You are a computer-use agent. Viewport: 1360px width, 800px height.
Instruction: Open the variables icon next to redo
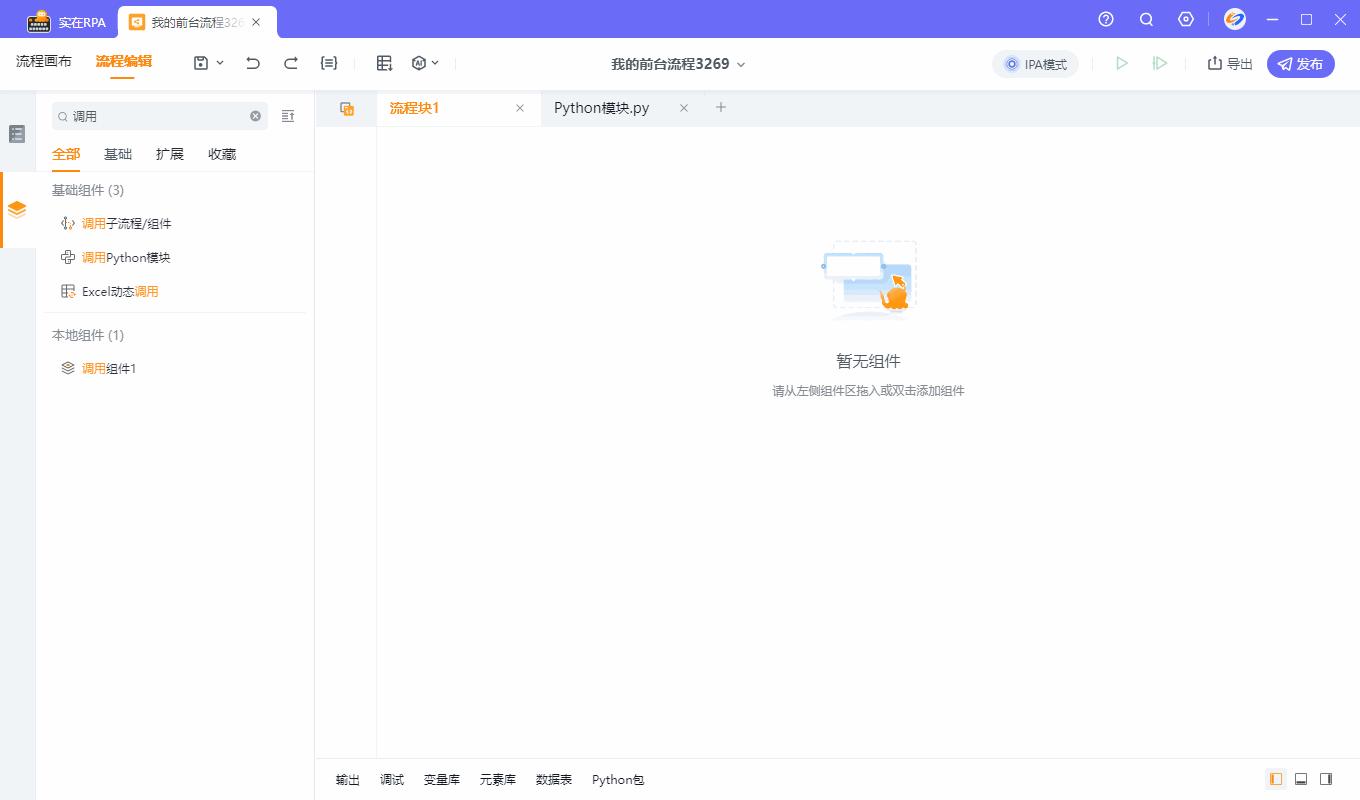(328, 62)
